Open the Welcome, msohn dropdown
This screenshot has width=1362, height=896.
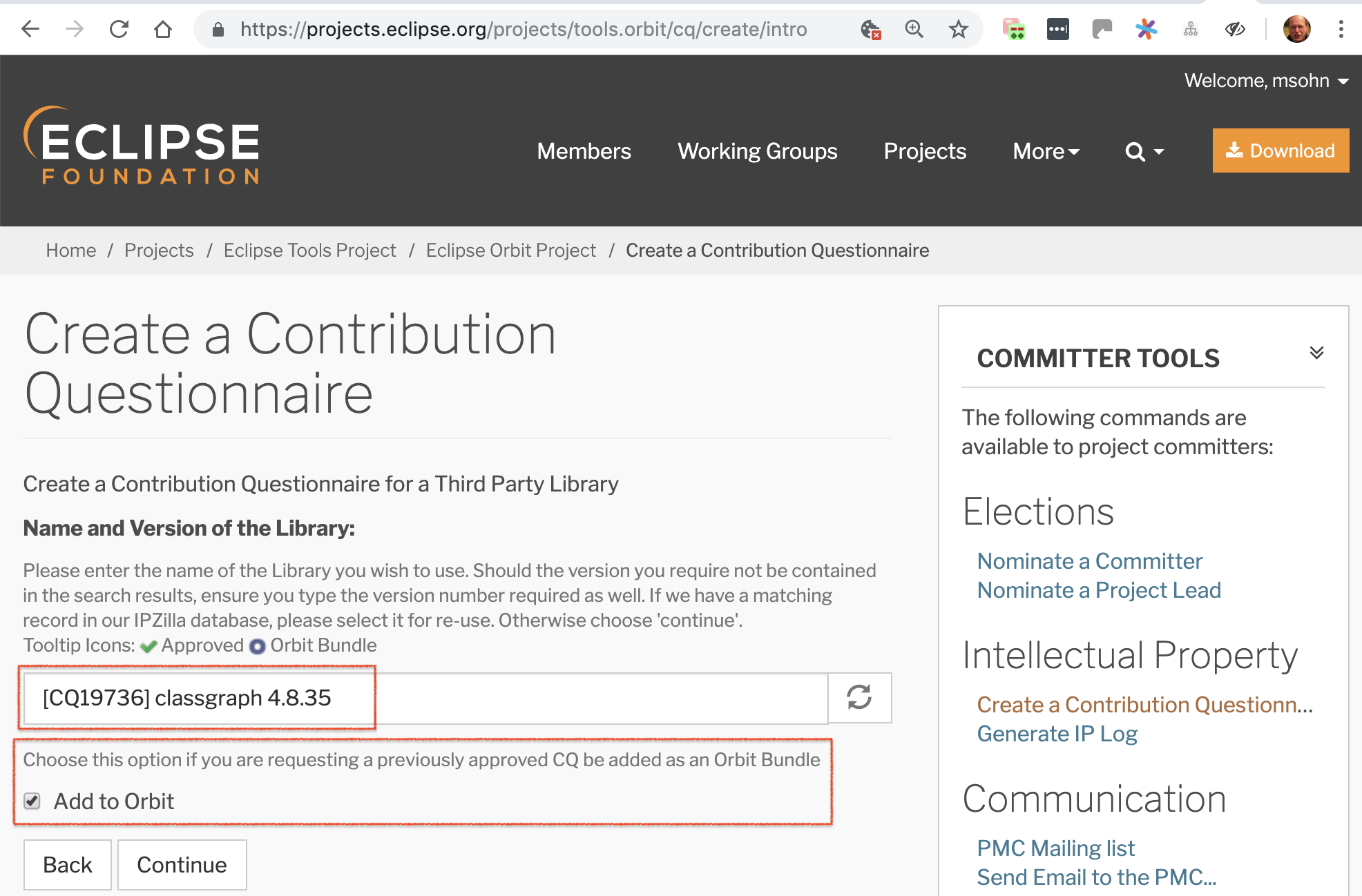coord(1267,81)
